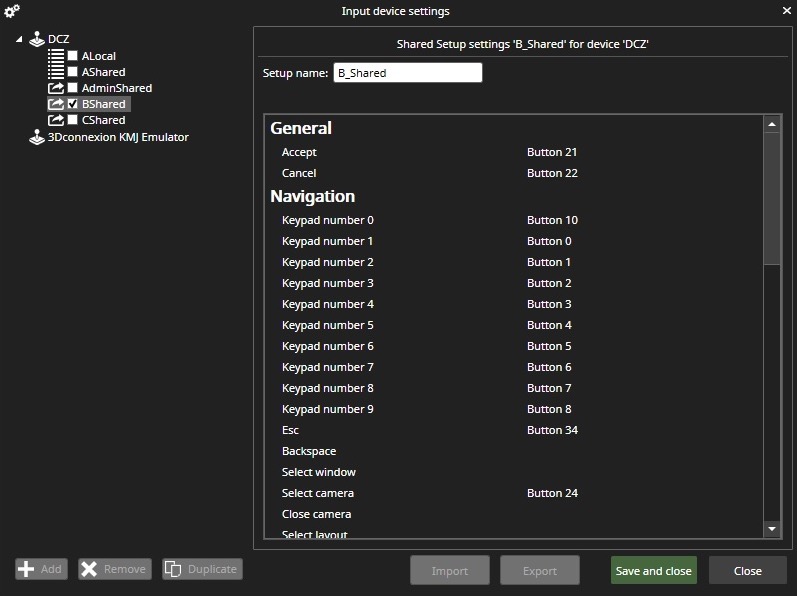This screenshot has width=797, height=596.
Task: Collapse the DCZ device tree node
Action: click(x=21, y=40)
